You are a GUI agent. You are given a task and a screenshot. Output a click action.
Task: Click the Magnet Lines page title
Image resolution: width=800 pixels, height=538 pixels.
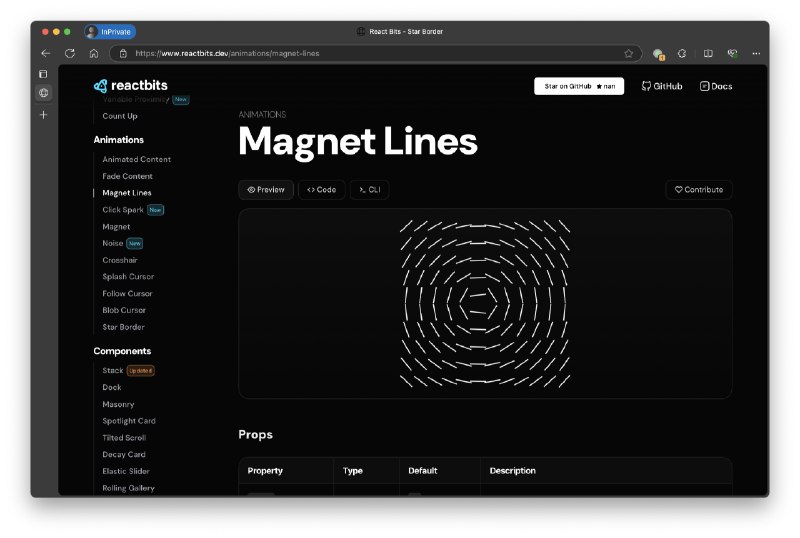(358, 141)
